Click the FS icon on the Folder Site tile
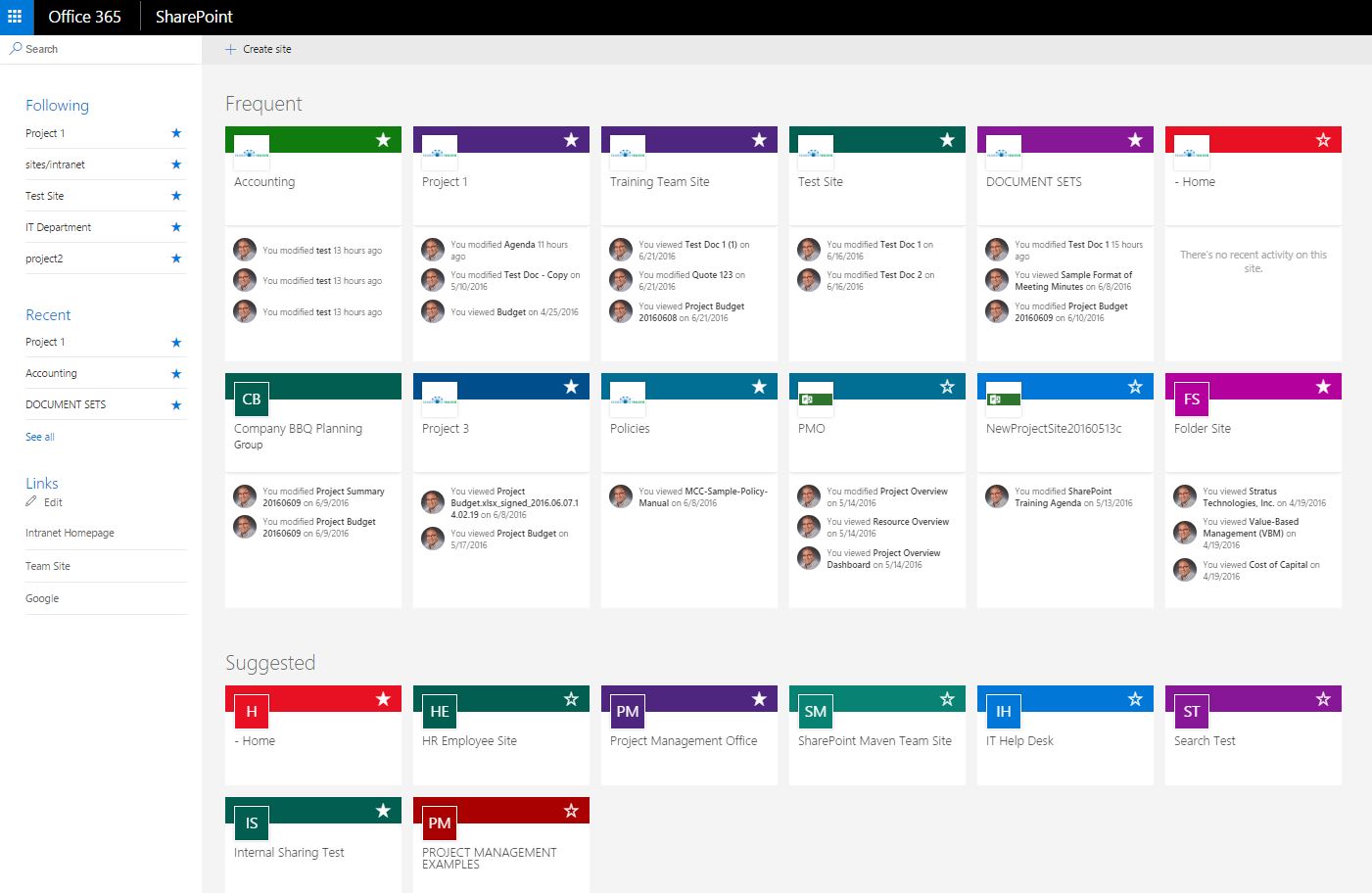Image resolution: width=1372 pixels, height=893 pixels. (x=1191, y=399)
